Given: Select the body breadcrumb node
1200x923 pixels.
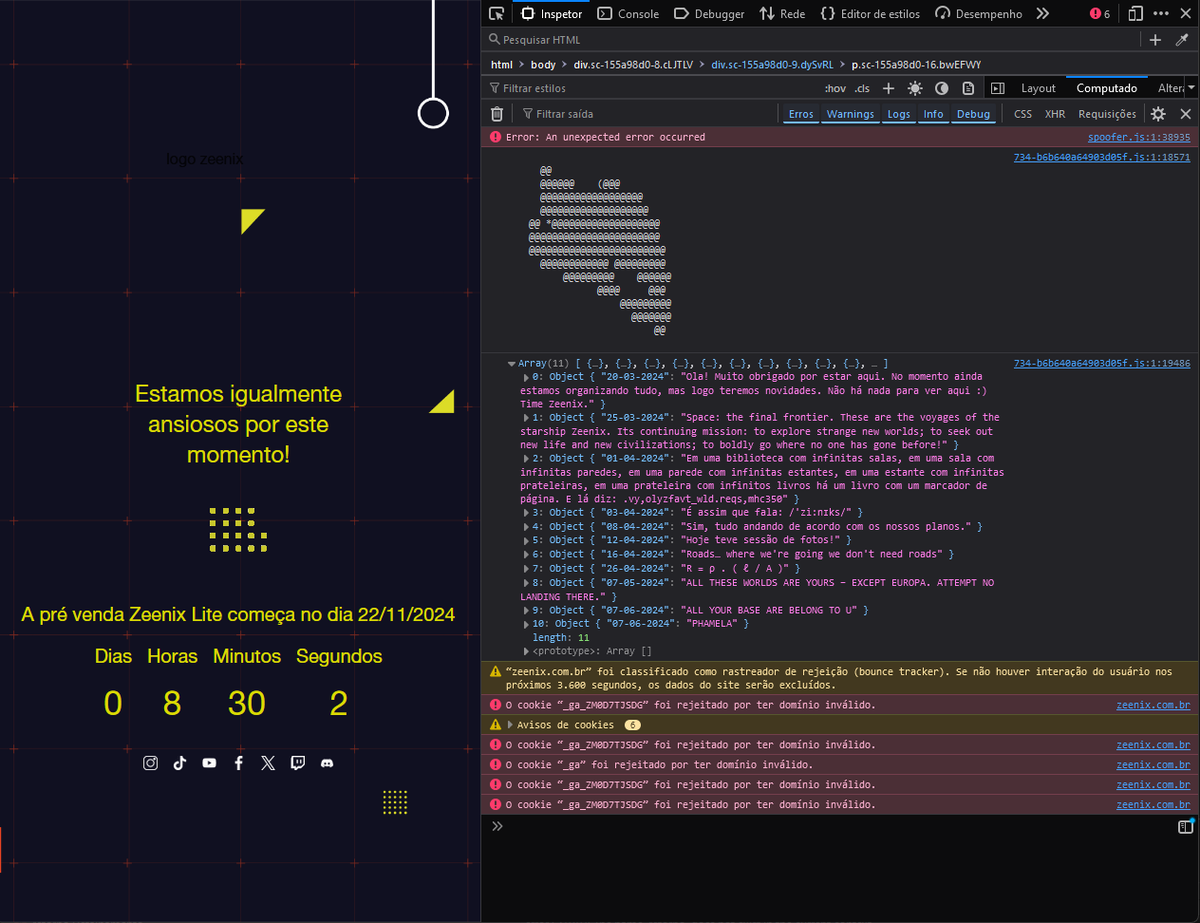Looking at the screenshot, I should point(543,64).
